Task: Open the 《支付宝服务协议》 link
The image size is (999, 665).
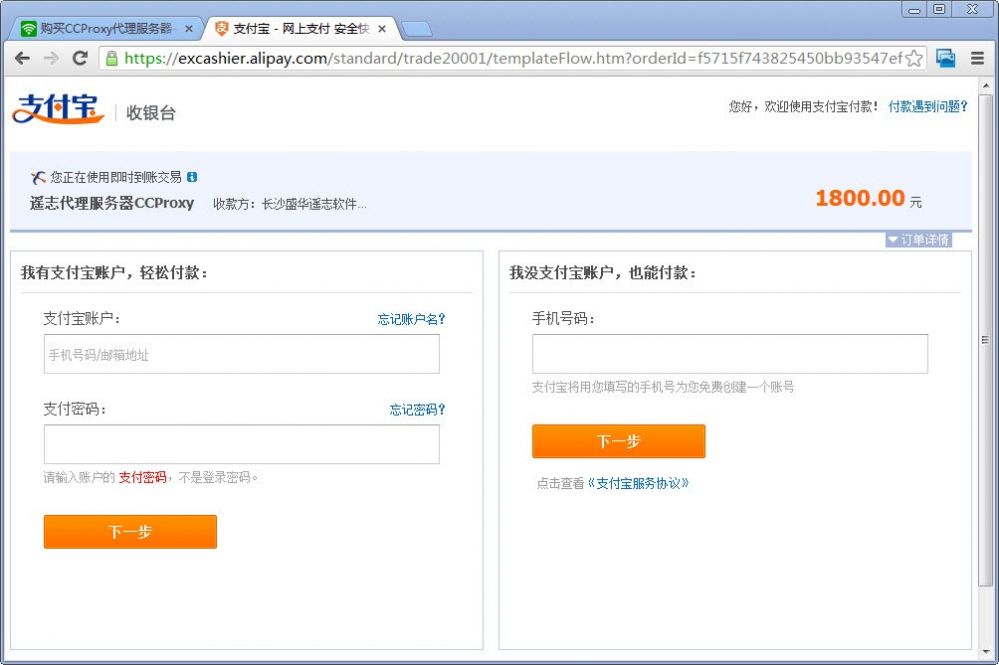Action: pyautogui.click(x=638, y=483)
